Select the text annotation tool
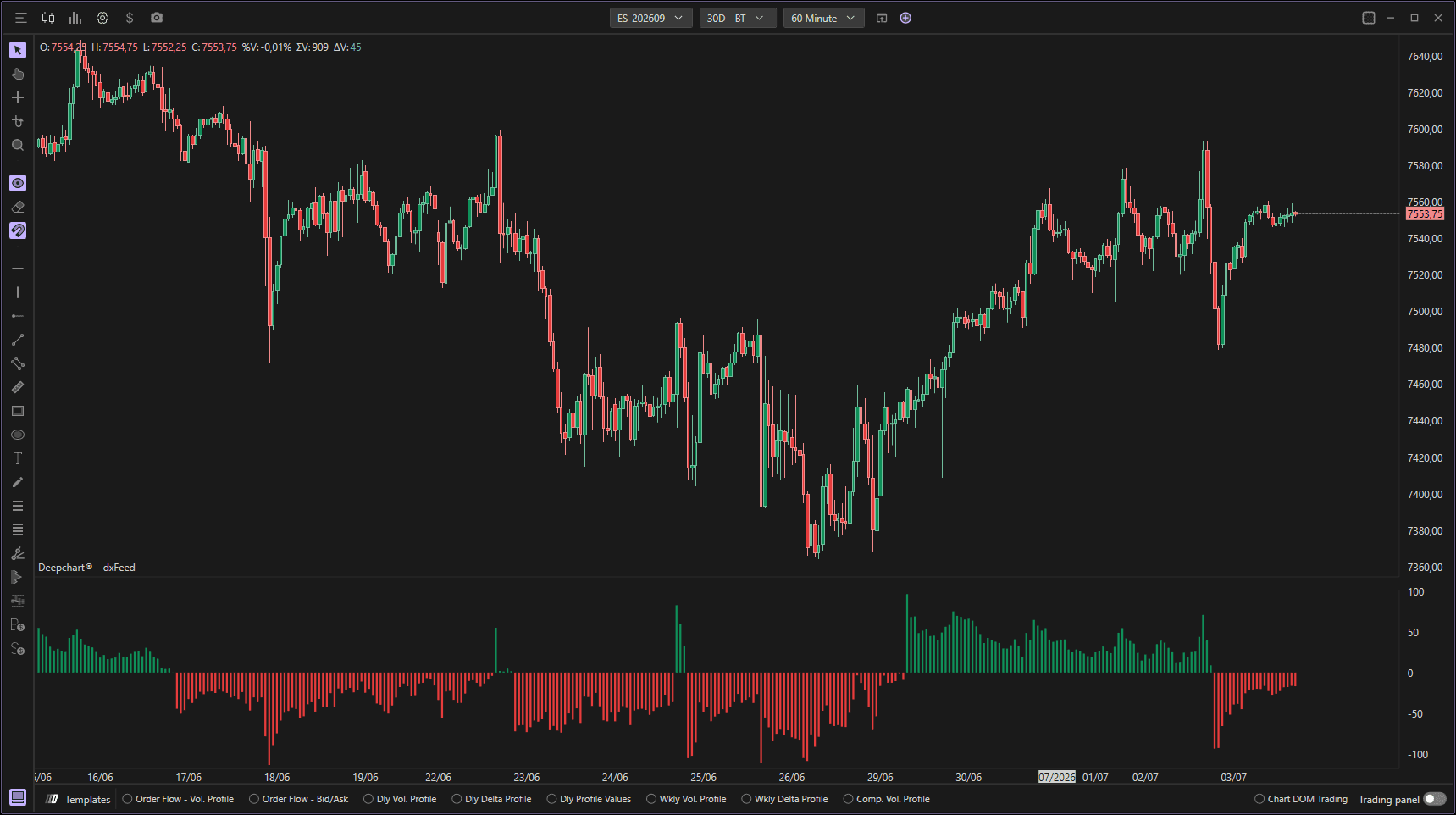Viewport: 1456px width, 815px height. pyautogui.click(x=18, y=458)
